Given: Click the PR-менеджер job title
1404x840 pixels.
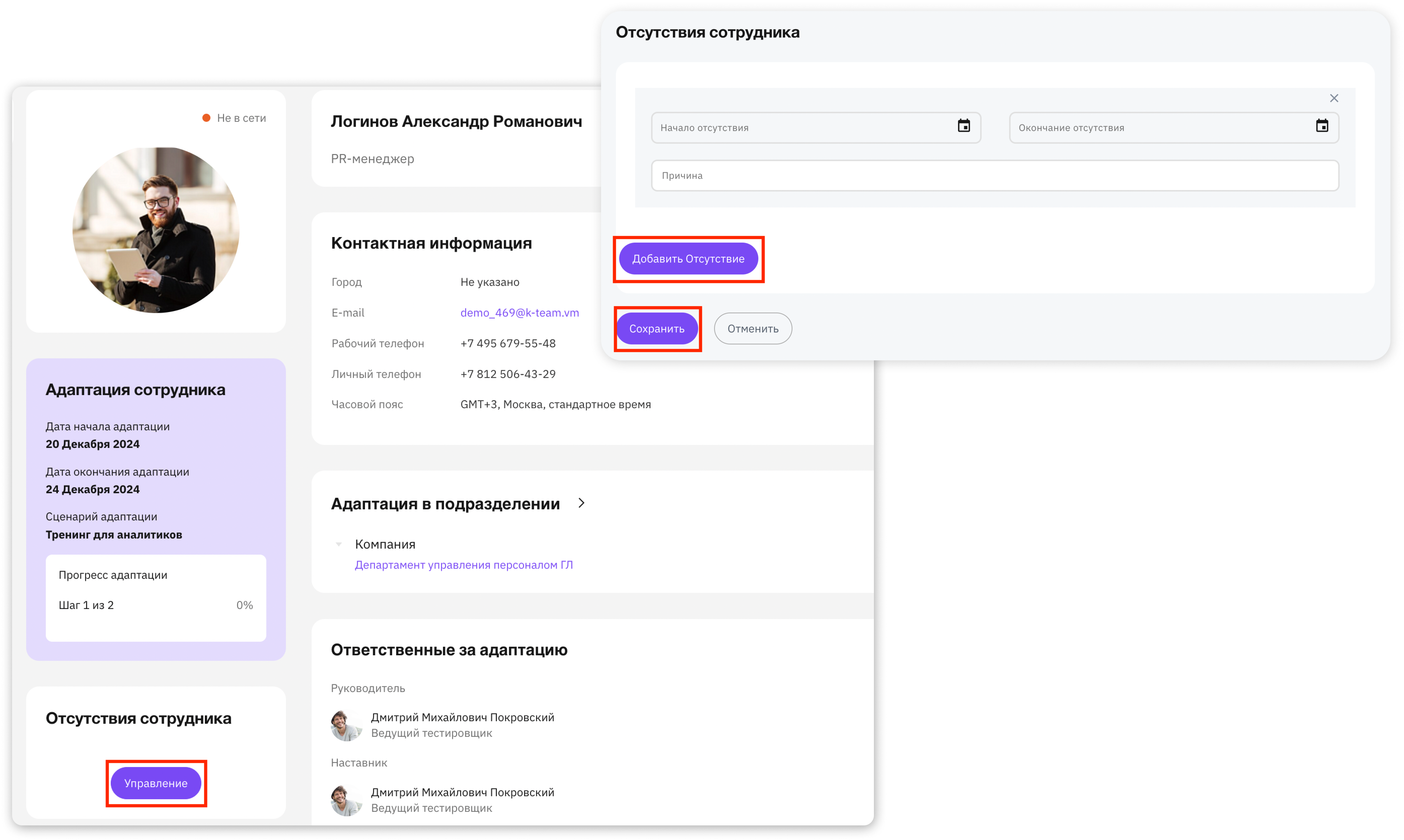Looking at the screenshot, I should coord(372,159).
